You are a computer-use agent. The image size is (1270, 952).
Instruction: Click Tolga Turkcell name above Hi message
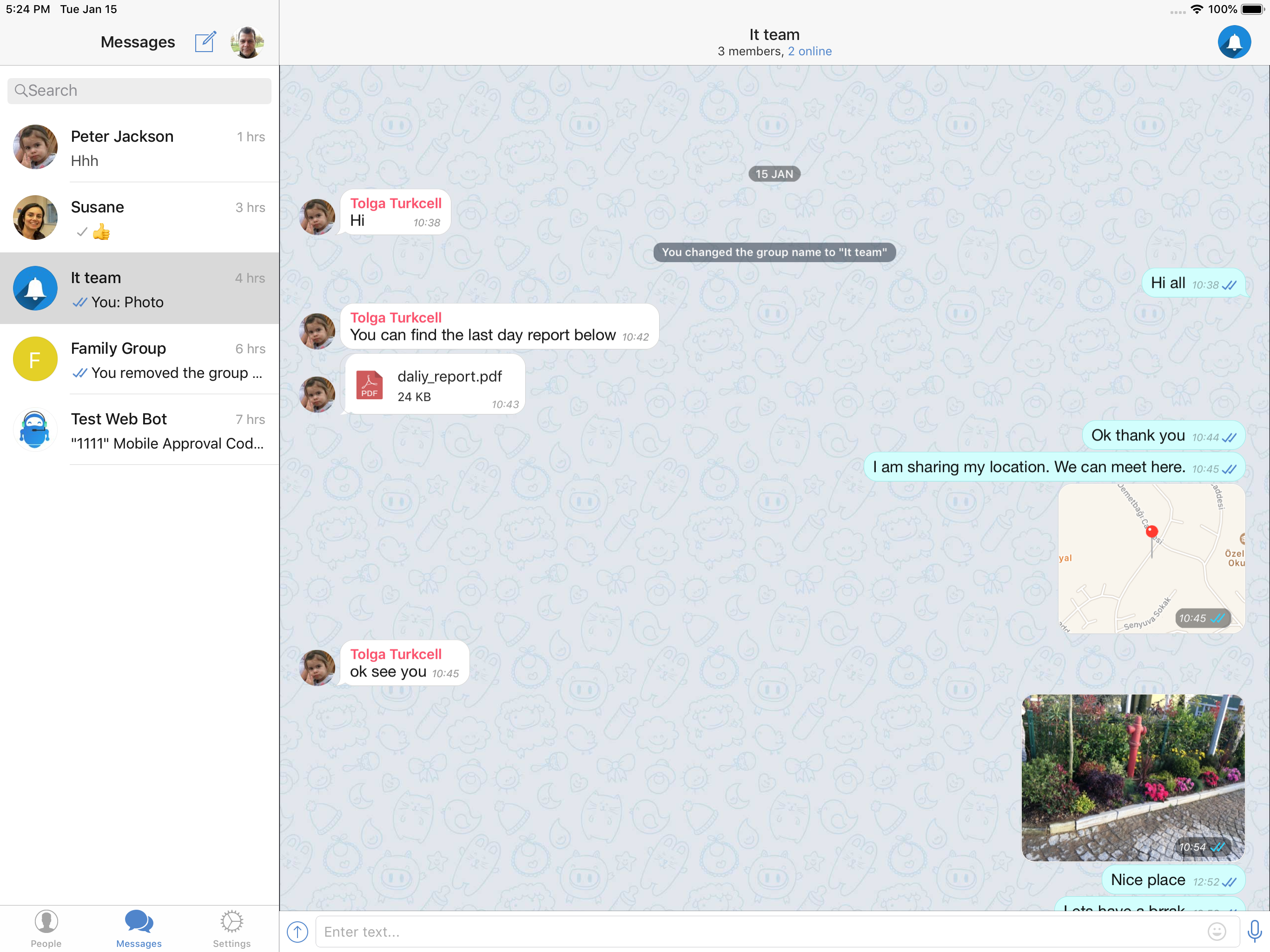[396, 203]
